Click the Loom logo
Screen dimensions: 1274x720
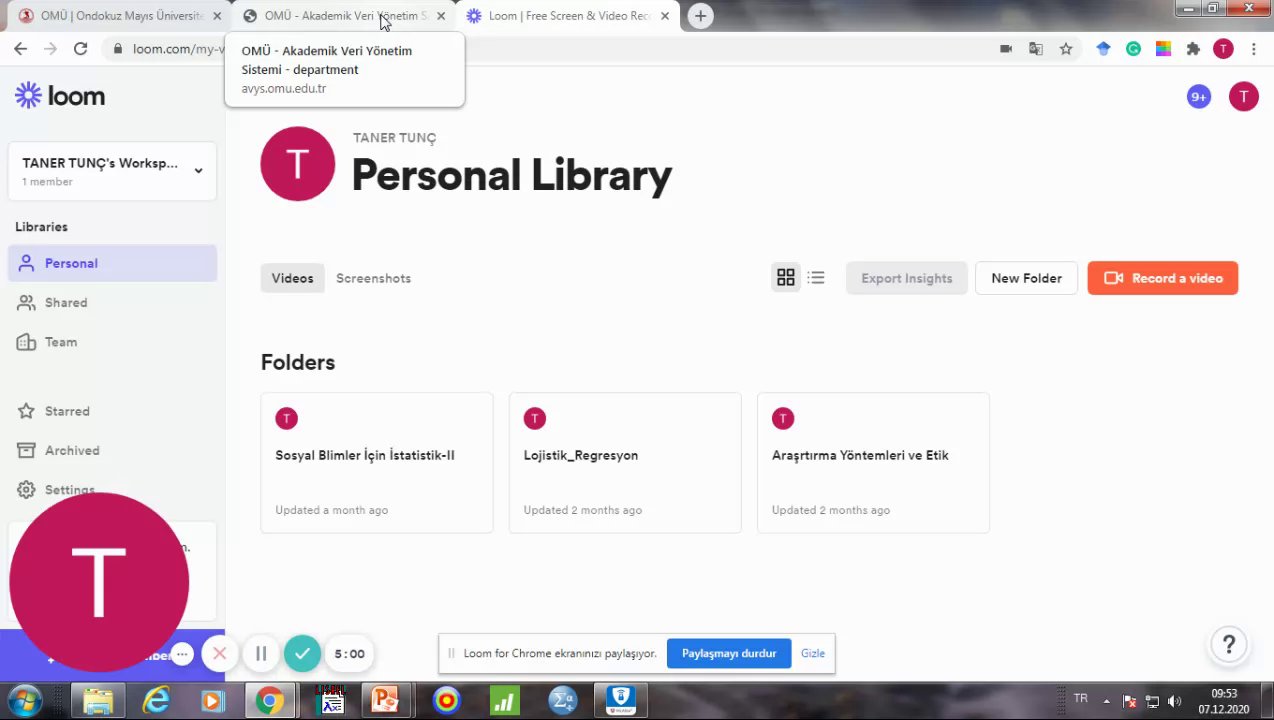click(x=60, y=96)
